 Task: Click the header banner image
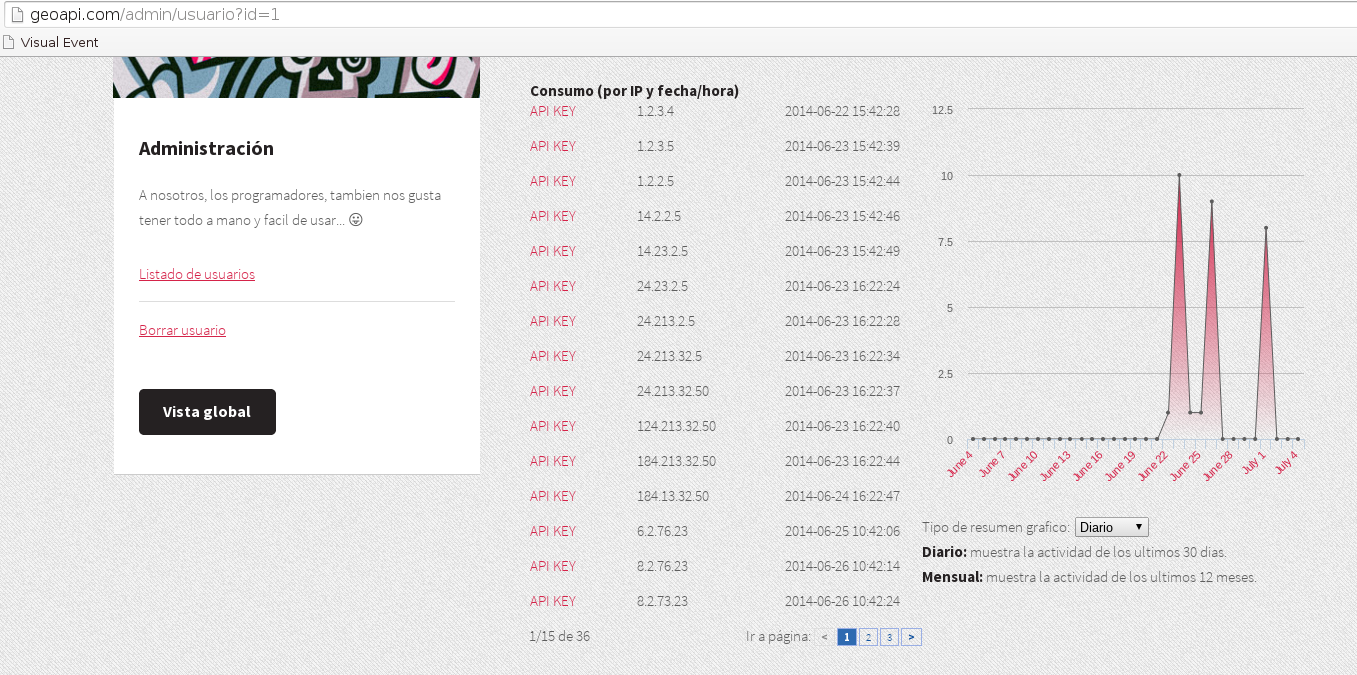click(x=296, y=77)
